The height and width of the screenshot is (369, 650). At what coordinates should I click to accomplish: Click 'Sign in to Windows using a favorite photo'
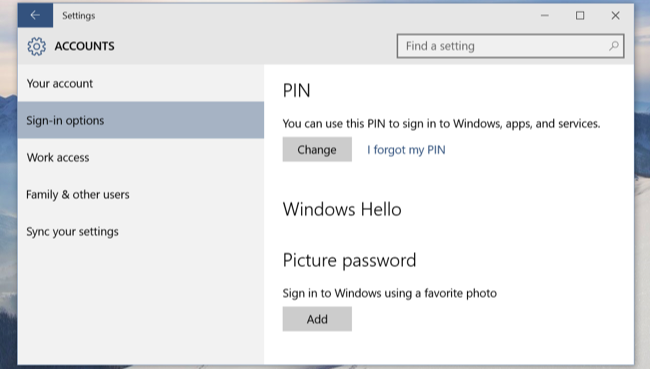click(x=390, y=293)
